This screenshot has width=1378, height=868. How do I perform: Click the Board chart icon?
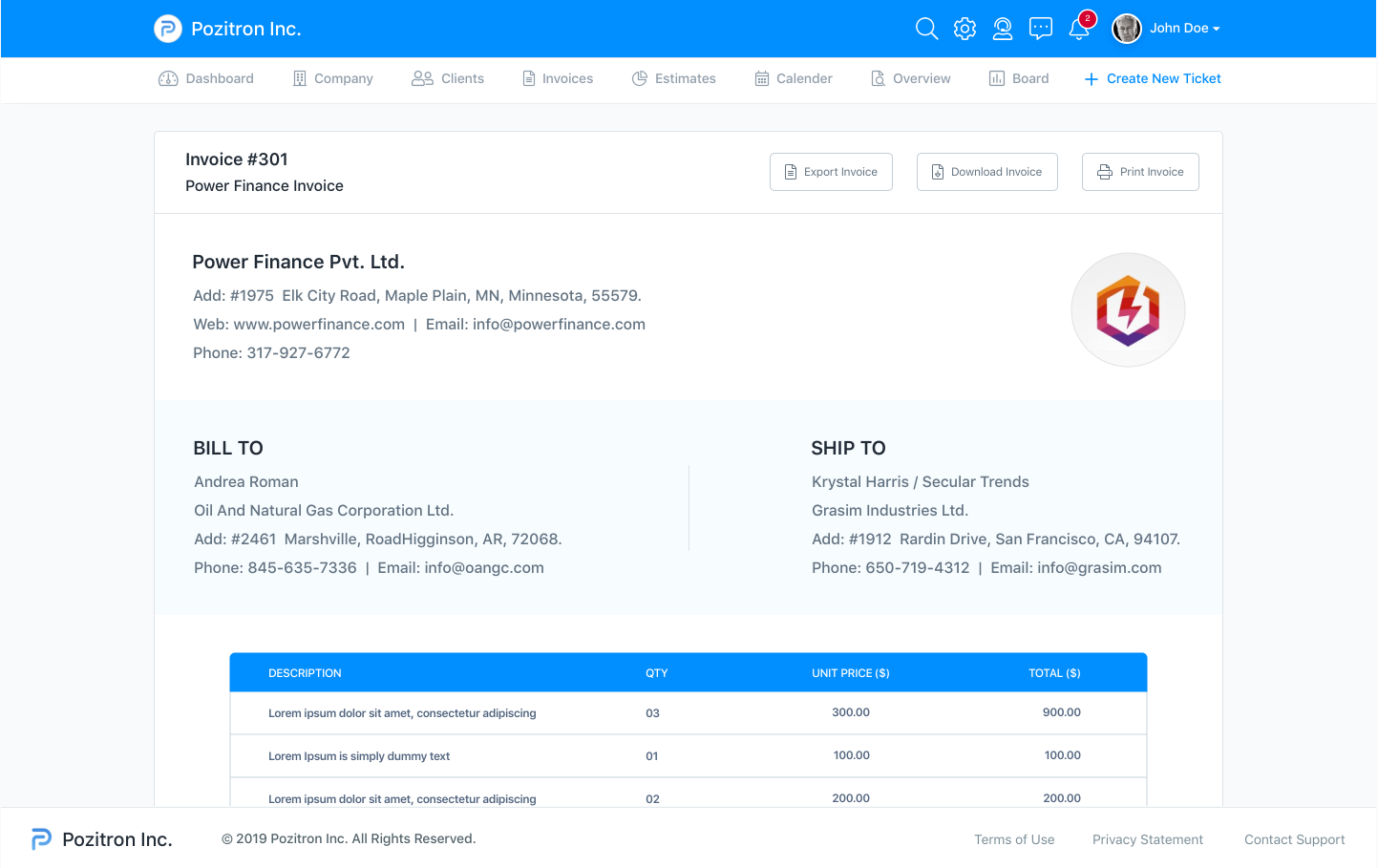pos(997,78)
